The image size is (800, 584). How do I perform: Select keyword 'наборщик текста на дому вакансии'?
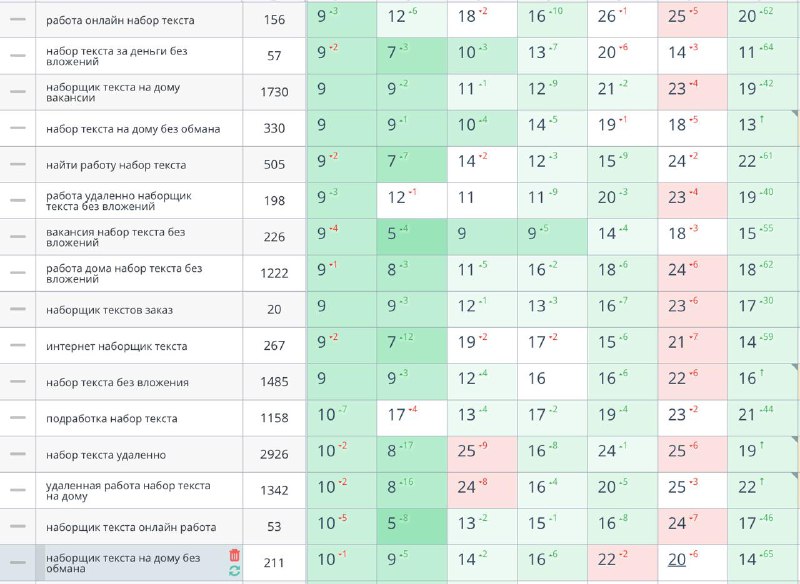pos(113,92)
